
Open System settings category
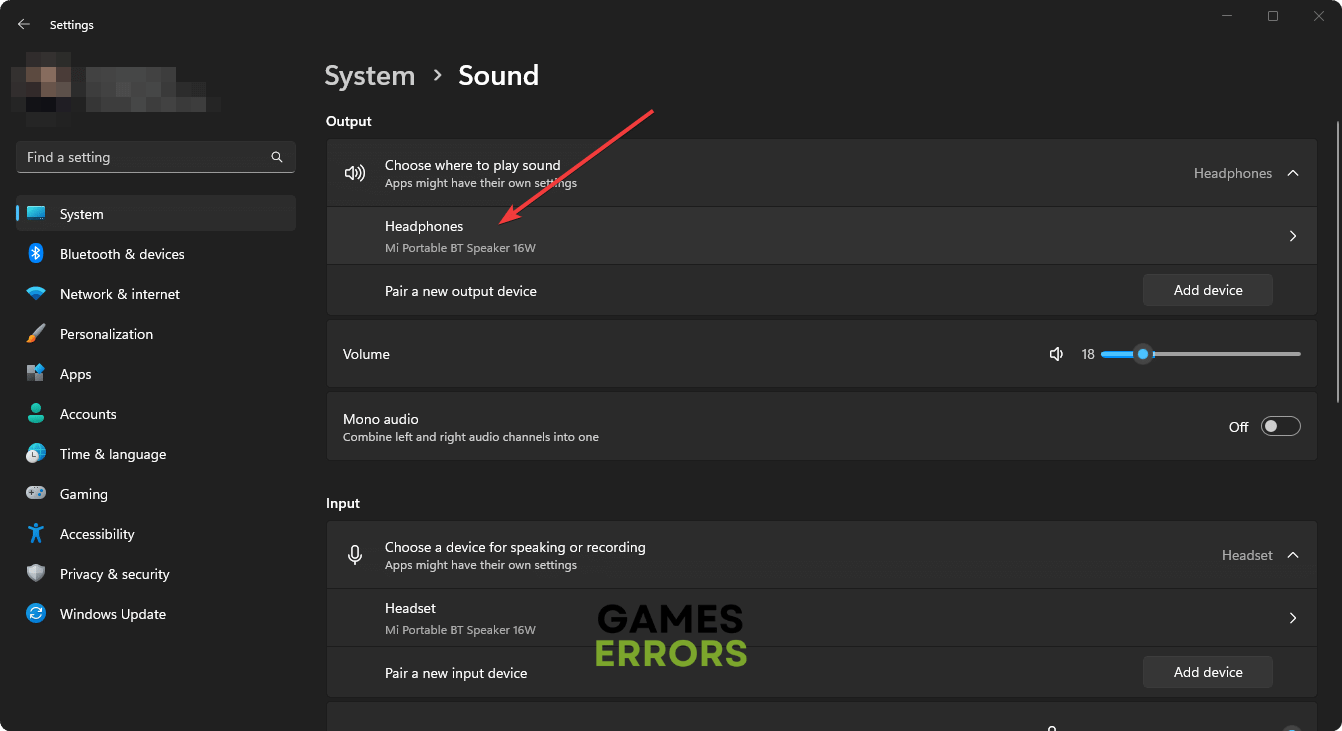pos(156,214)
